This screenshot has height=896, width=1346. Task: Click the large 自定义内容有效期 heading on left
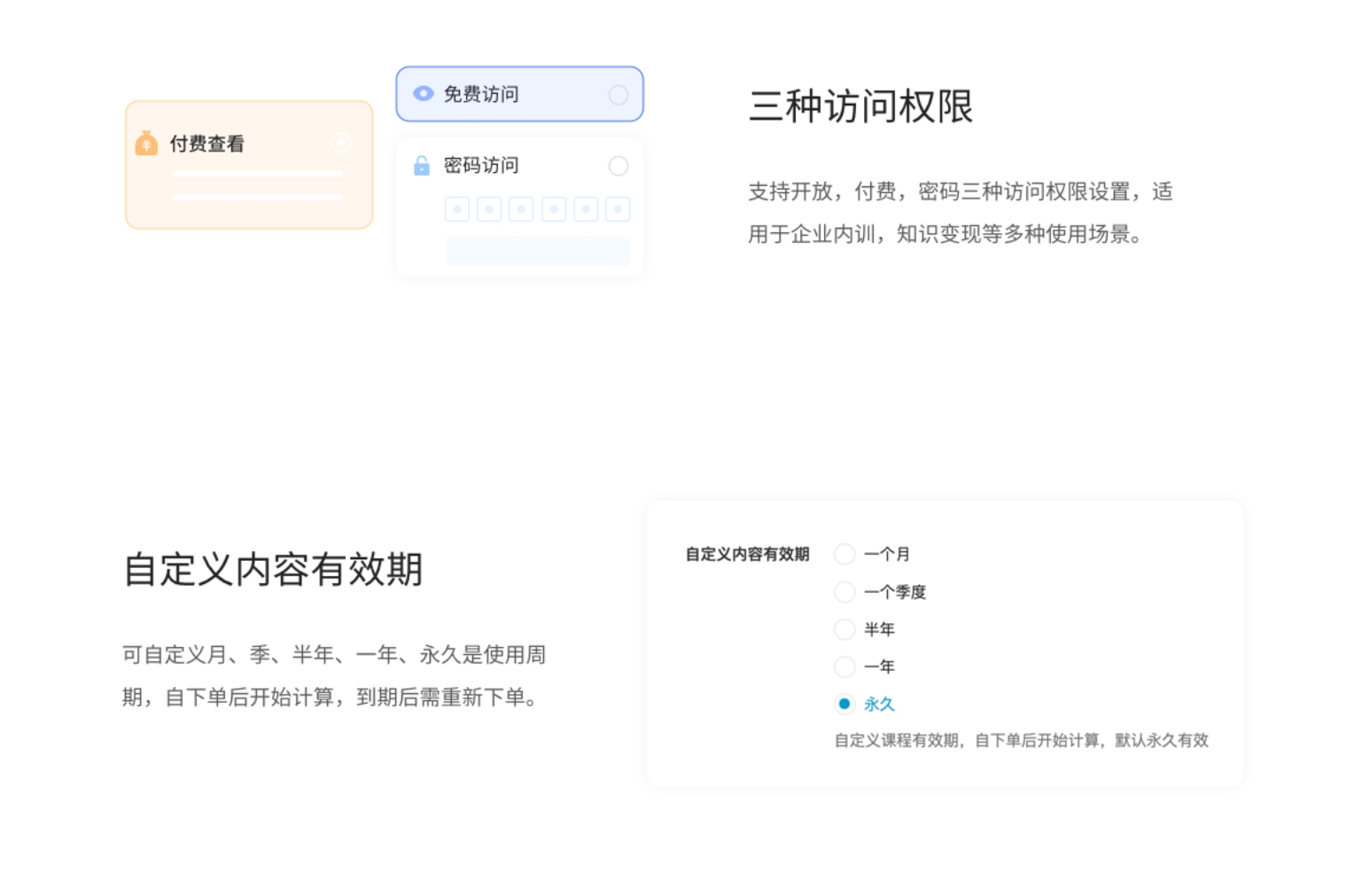273,569
